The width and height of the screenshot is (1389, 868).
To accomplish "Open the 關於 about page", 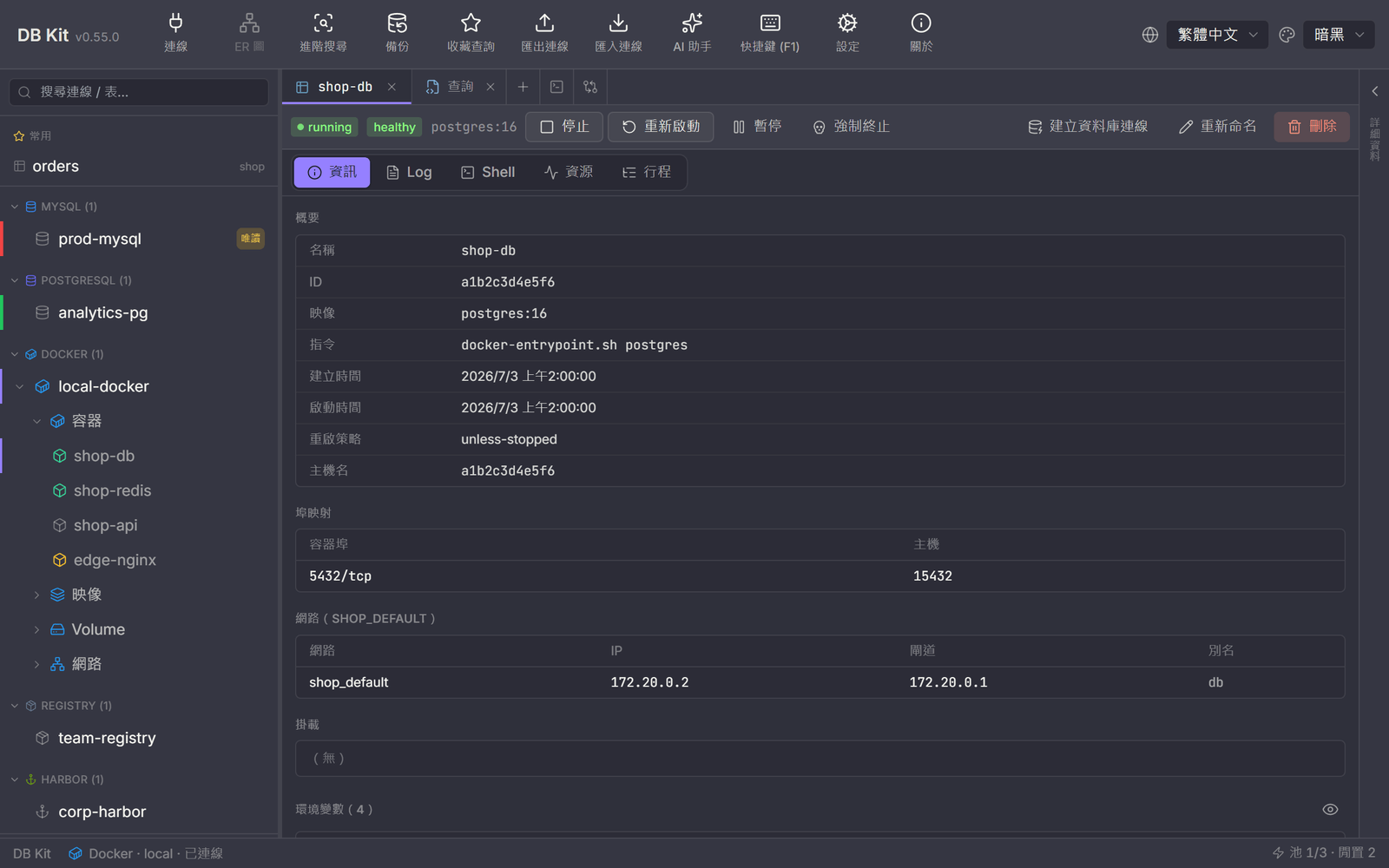I will point(921,34).
